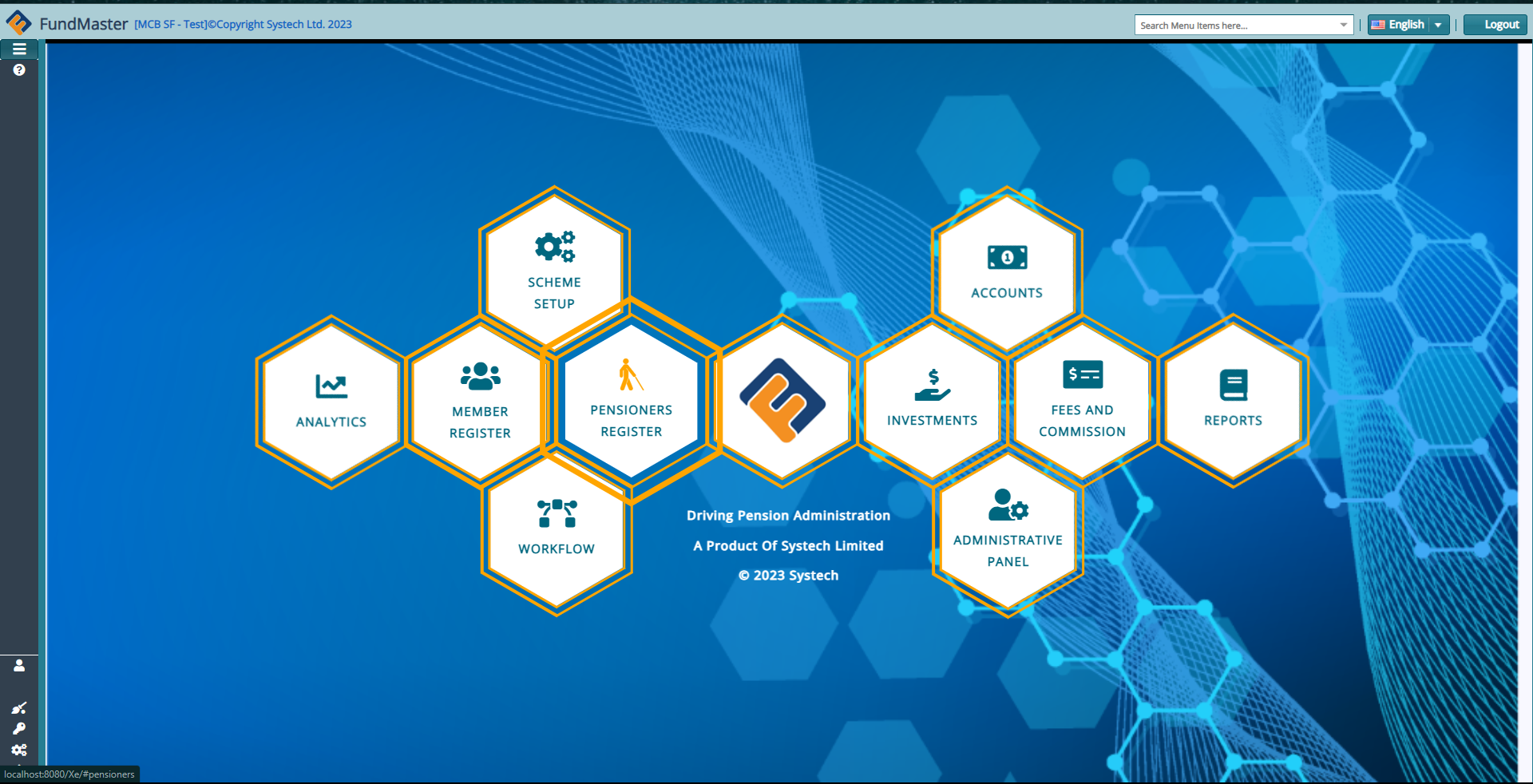Screen dimensions: 1533x784
Task: Click the broom clear icon in sidebar
Action: point(19,708)
